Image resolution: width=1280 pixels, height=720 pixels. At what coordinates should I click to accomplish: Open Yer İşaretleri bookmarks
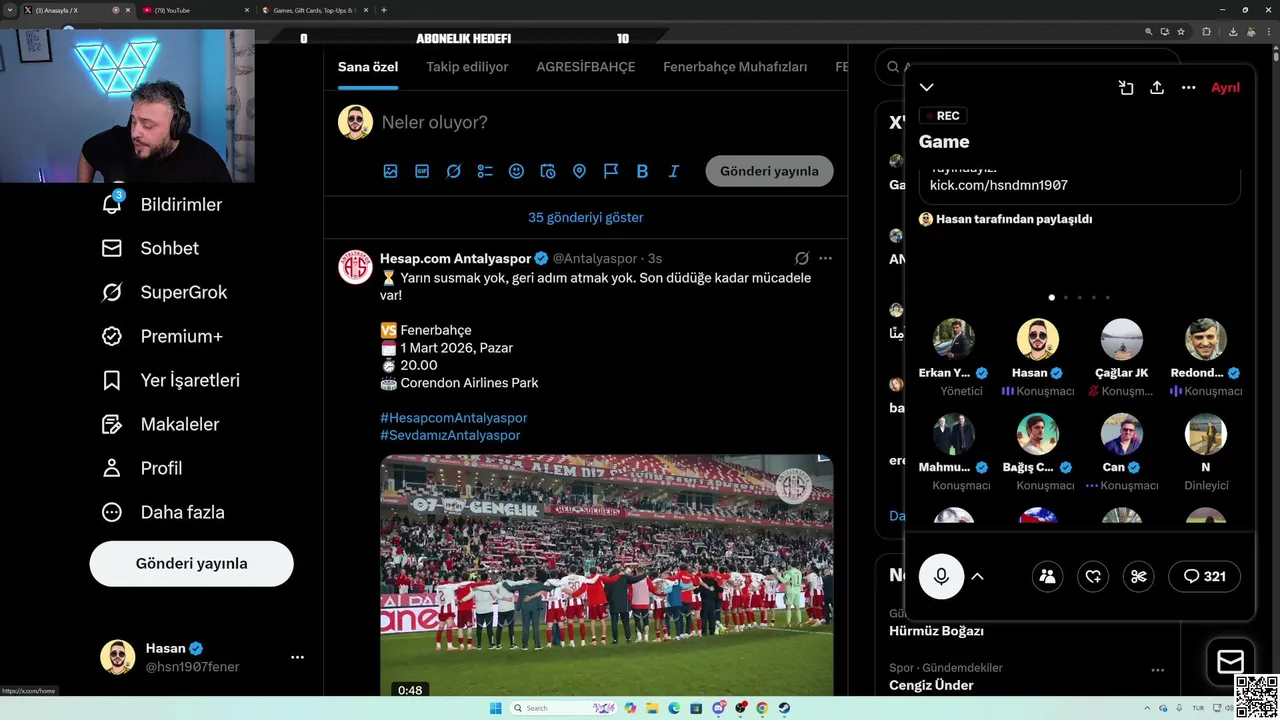coord(170,380)
